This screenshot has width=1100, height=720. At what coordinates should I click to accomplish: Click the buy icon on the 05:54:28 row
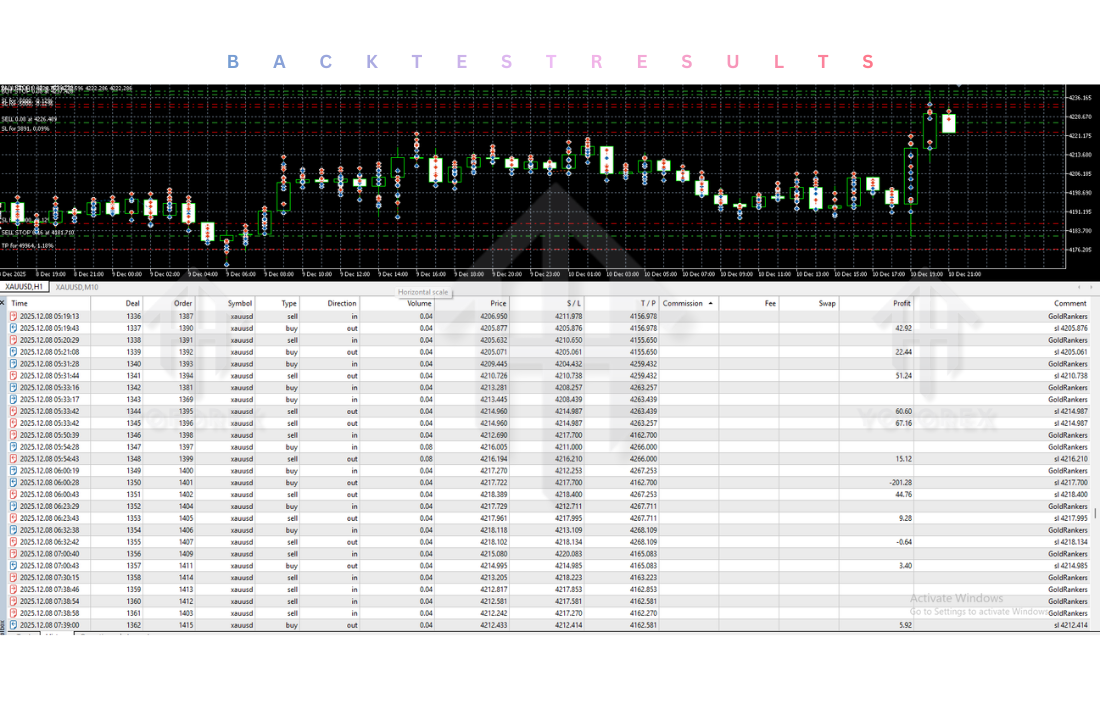(13, 447)
